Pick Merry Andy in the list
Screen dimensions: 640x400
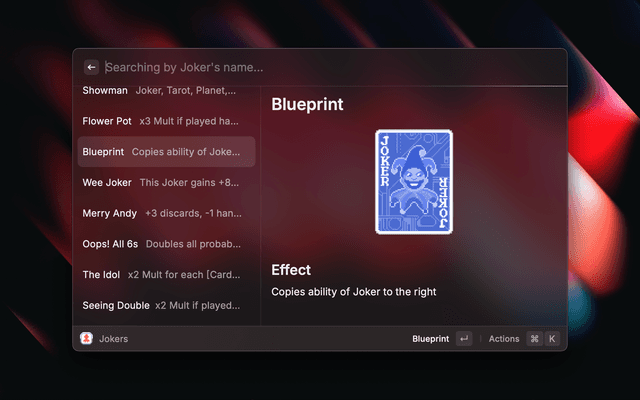(167, 213)
